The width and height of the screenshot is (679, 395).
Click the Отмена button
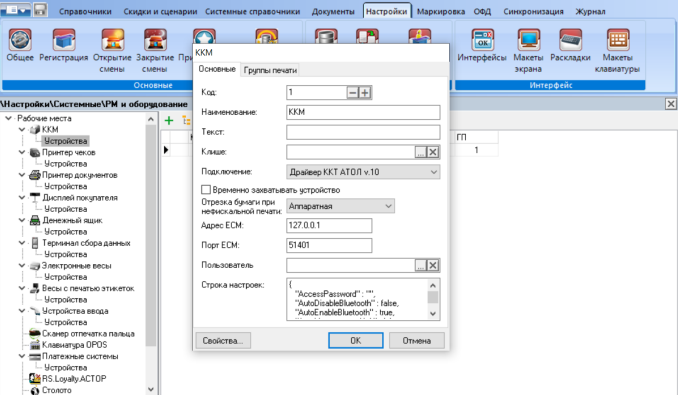coord(417,340)
